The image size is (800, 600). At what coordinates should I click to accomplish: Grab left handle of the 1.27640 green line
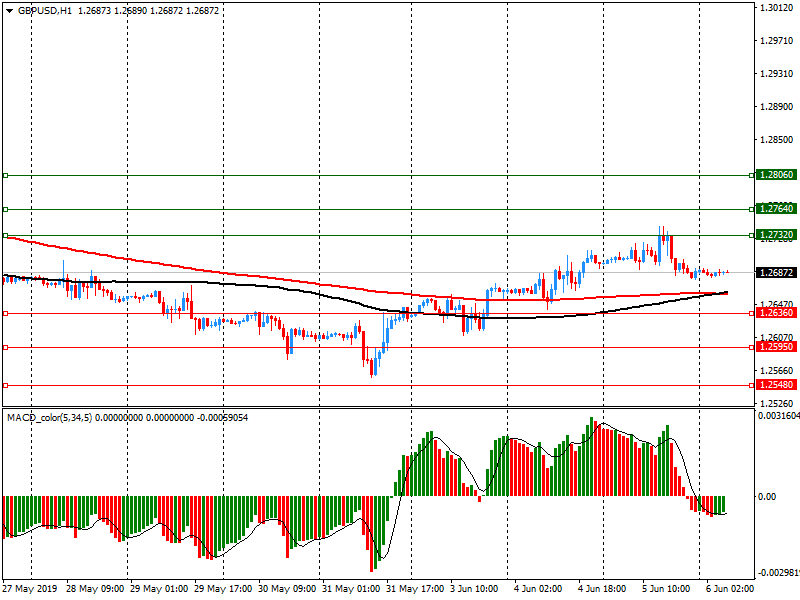[6, 209]
